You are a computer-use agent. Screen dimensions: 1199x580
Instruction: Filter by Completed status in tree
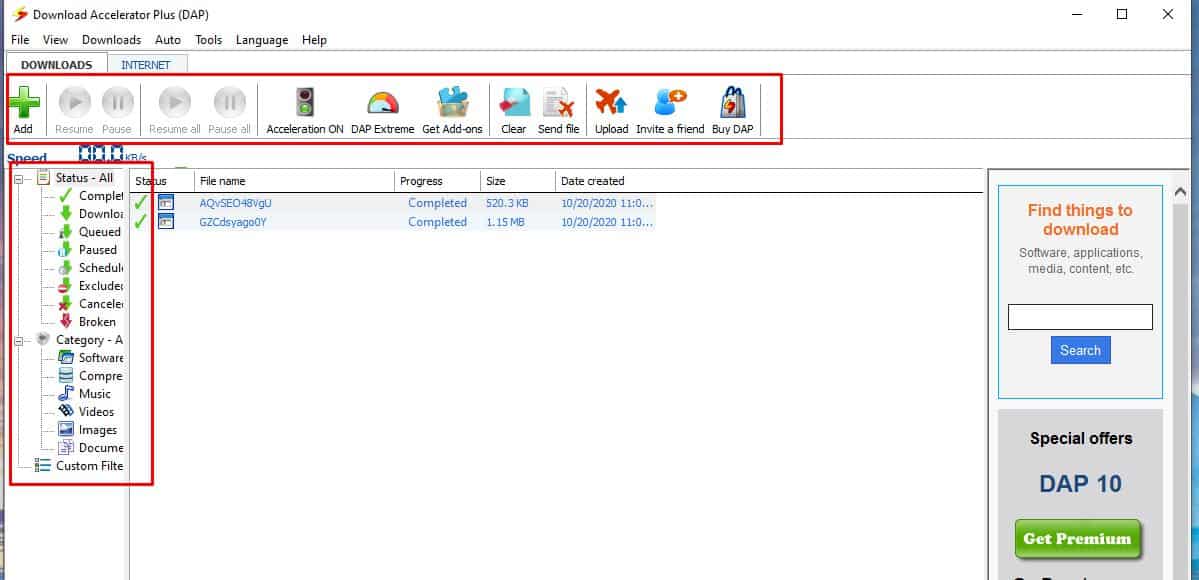click(101, 196)
